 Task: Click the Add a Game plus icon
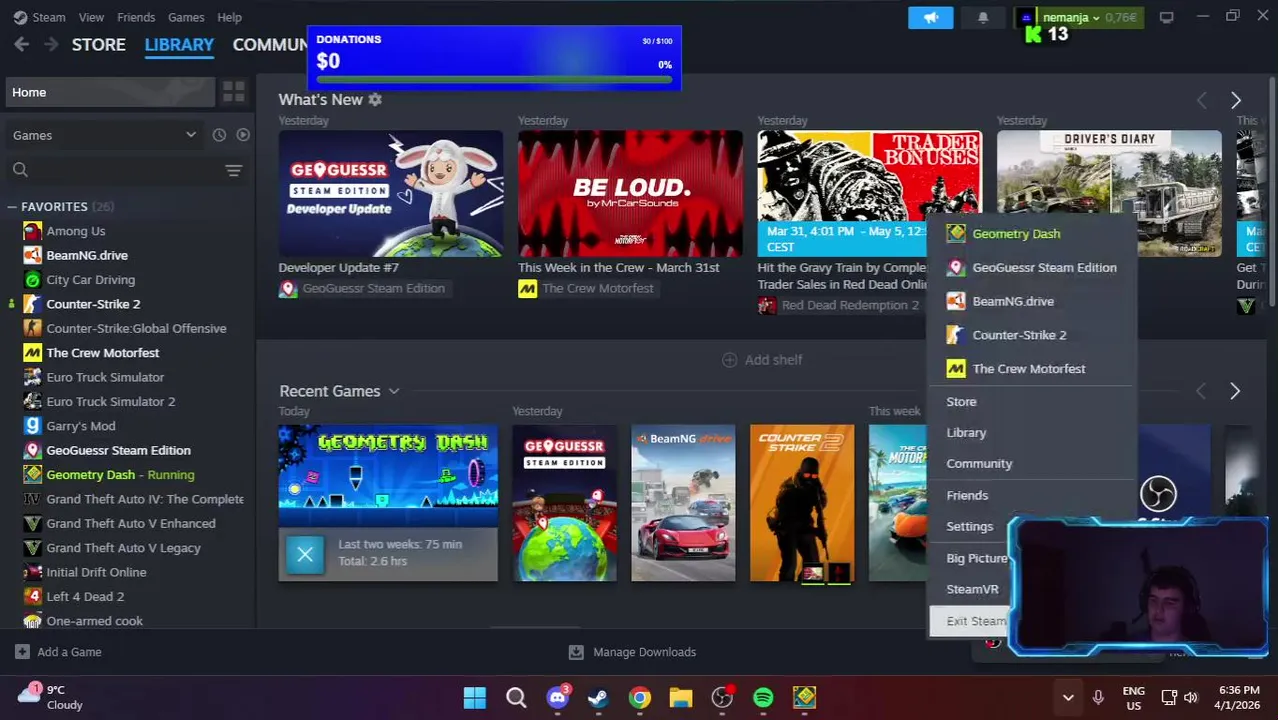[x=22, y=652]
